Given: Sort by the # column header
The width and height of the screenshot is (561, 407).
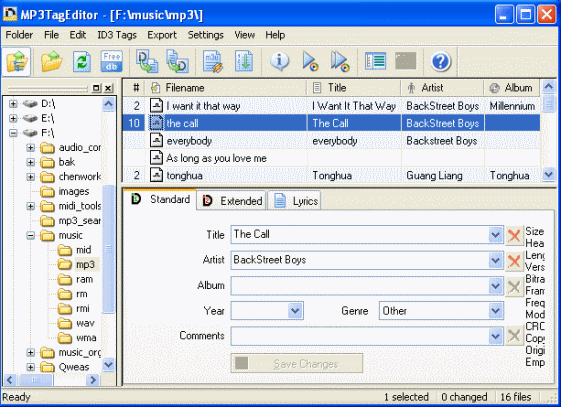Looking at the screenshot, I should pyautogui.click(x=135, y=88).
